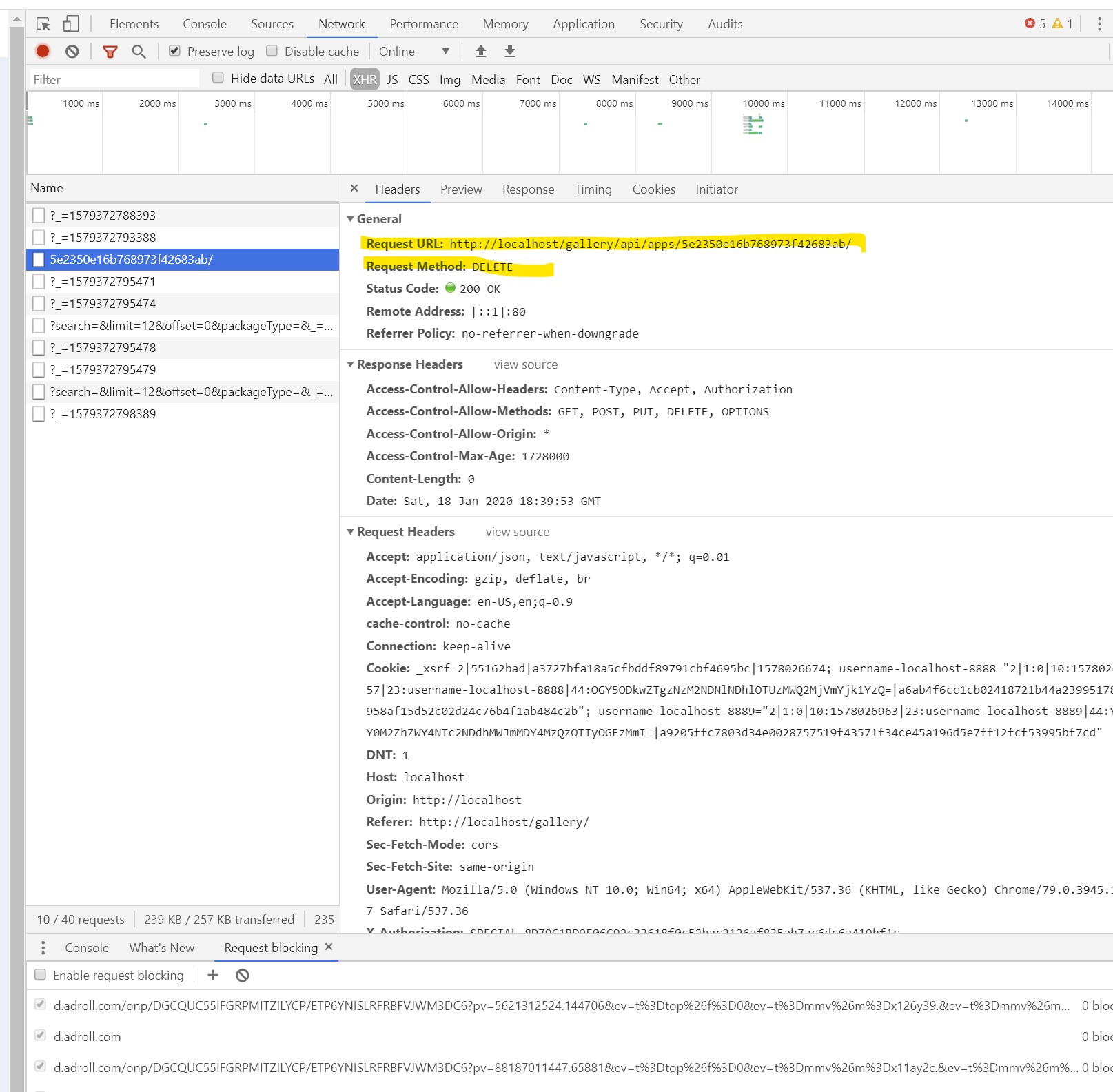
Task: Click view source beside Request Headers
Action: [518, 531]
